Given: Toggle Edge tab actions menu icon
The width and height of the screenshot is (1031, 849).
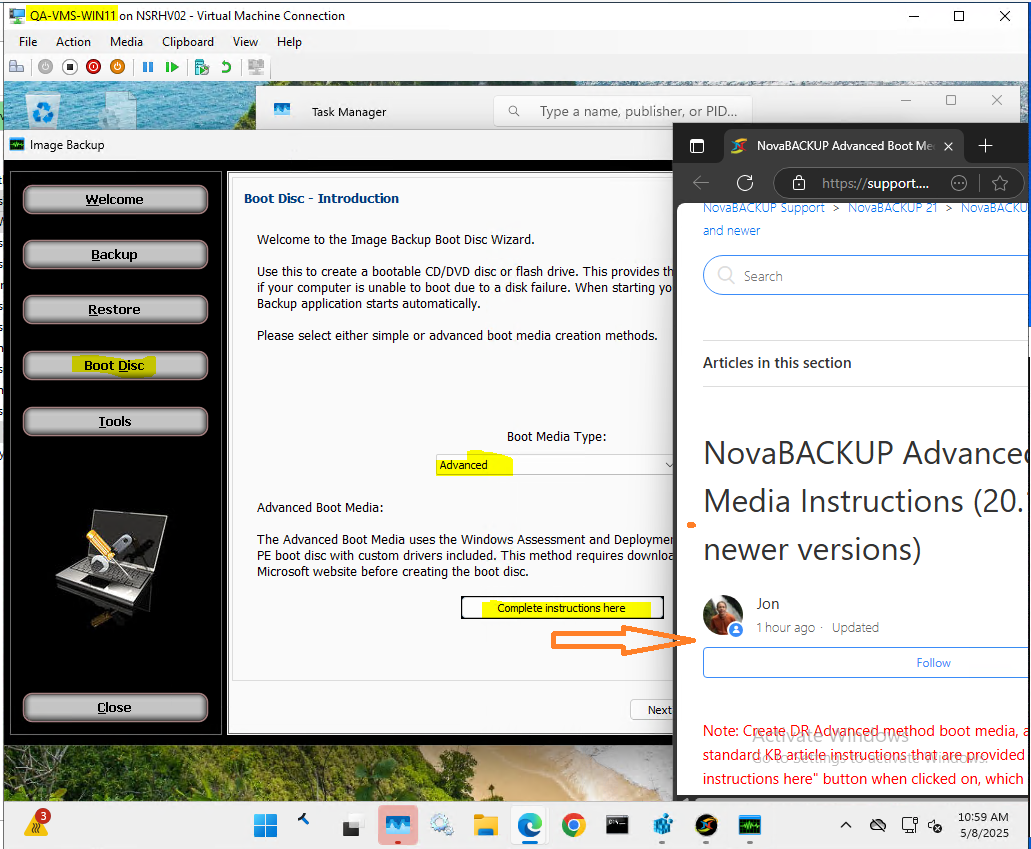Looking at the screenshot, I should pos(697,146).
